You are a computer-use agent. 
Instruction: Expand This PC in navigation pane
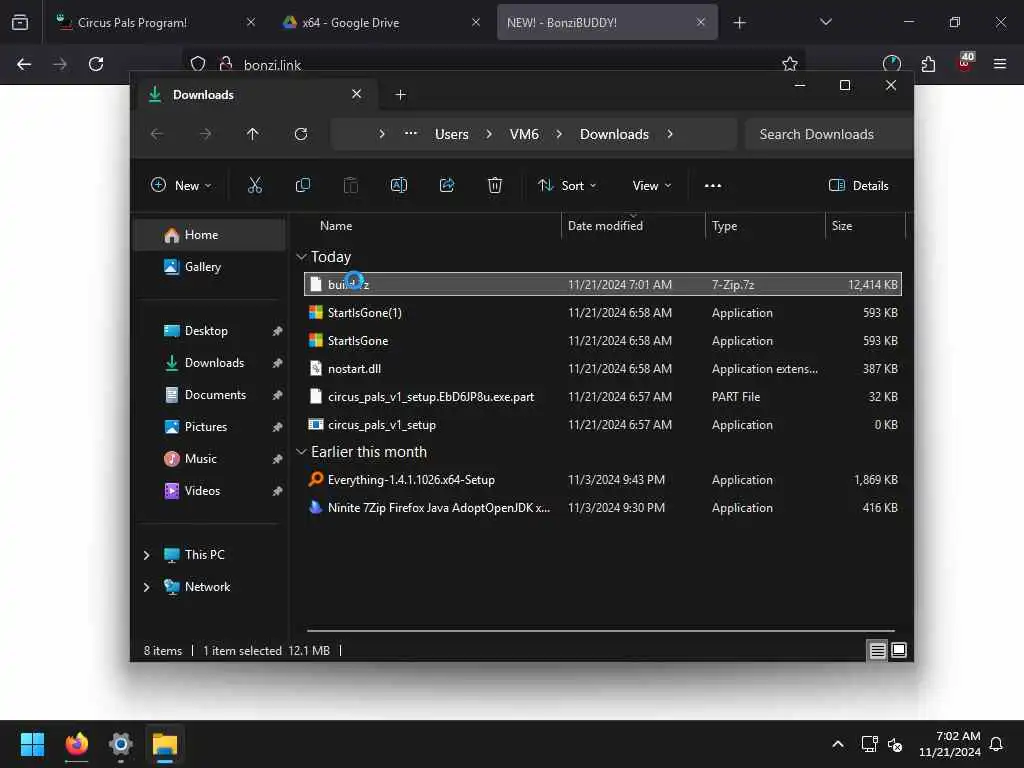point(146,555)
